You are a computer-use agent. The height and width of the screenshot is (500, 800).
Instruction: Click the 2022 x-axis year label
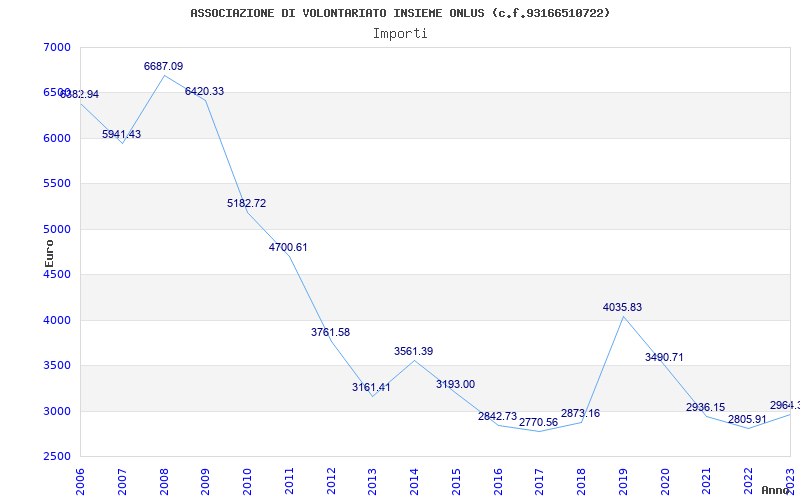pyautogui.click(x=748, y=481)
